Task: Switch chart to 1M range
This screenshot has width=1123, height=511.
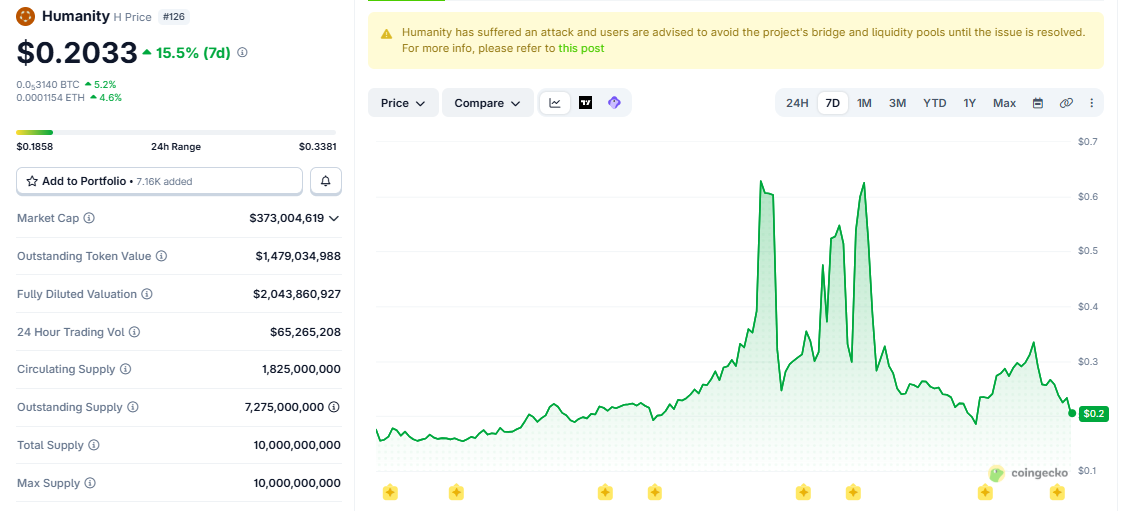Action: click(864, 103)
